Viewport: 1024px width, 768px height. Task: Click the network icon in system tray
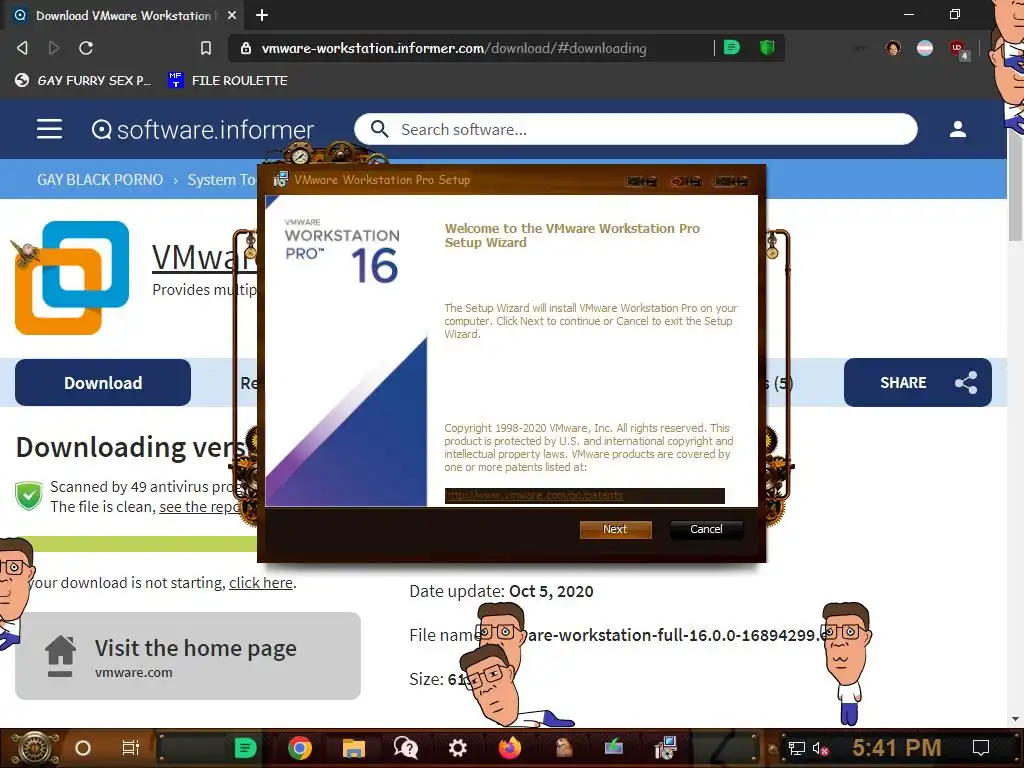(x=796, y=748)
